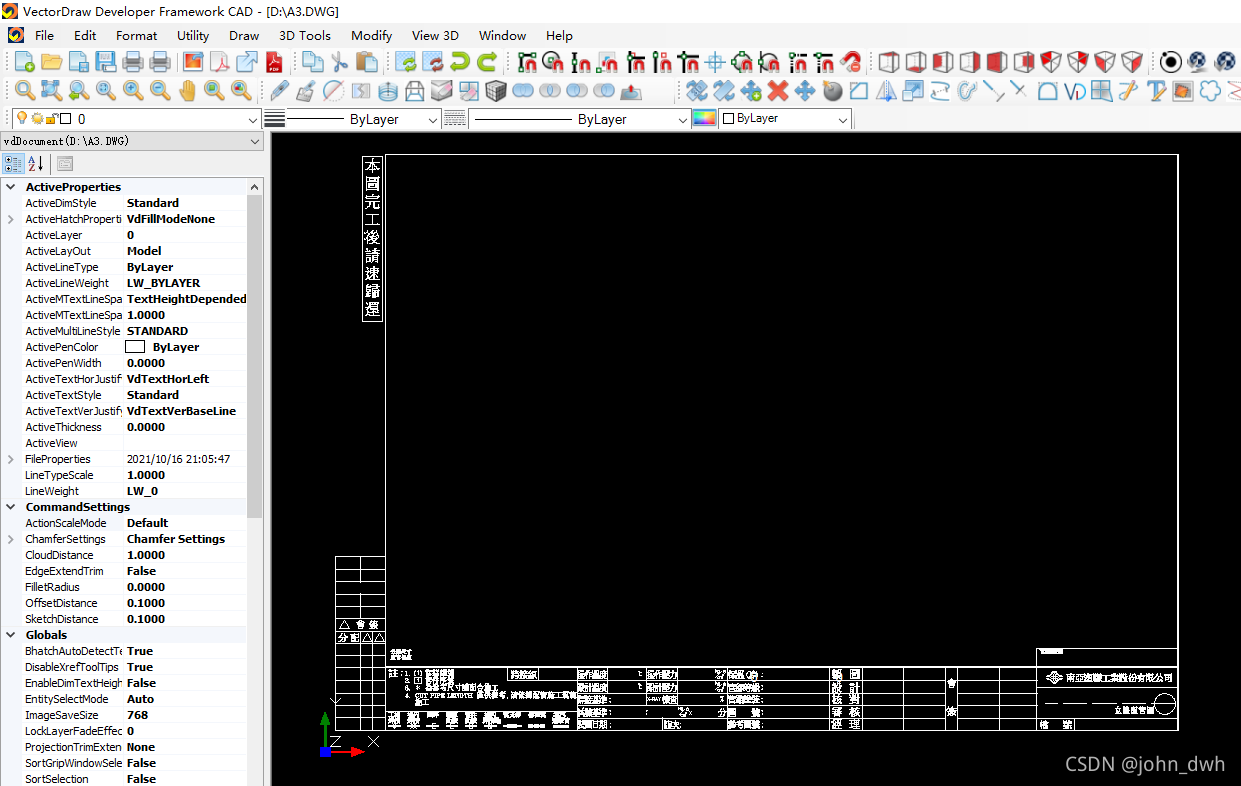Lock the current layer with the padlock
Image resolution: width=1241 pixels, height=786 pixels.
pyautogui.click(x=52, y=118)
